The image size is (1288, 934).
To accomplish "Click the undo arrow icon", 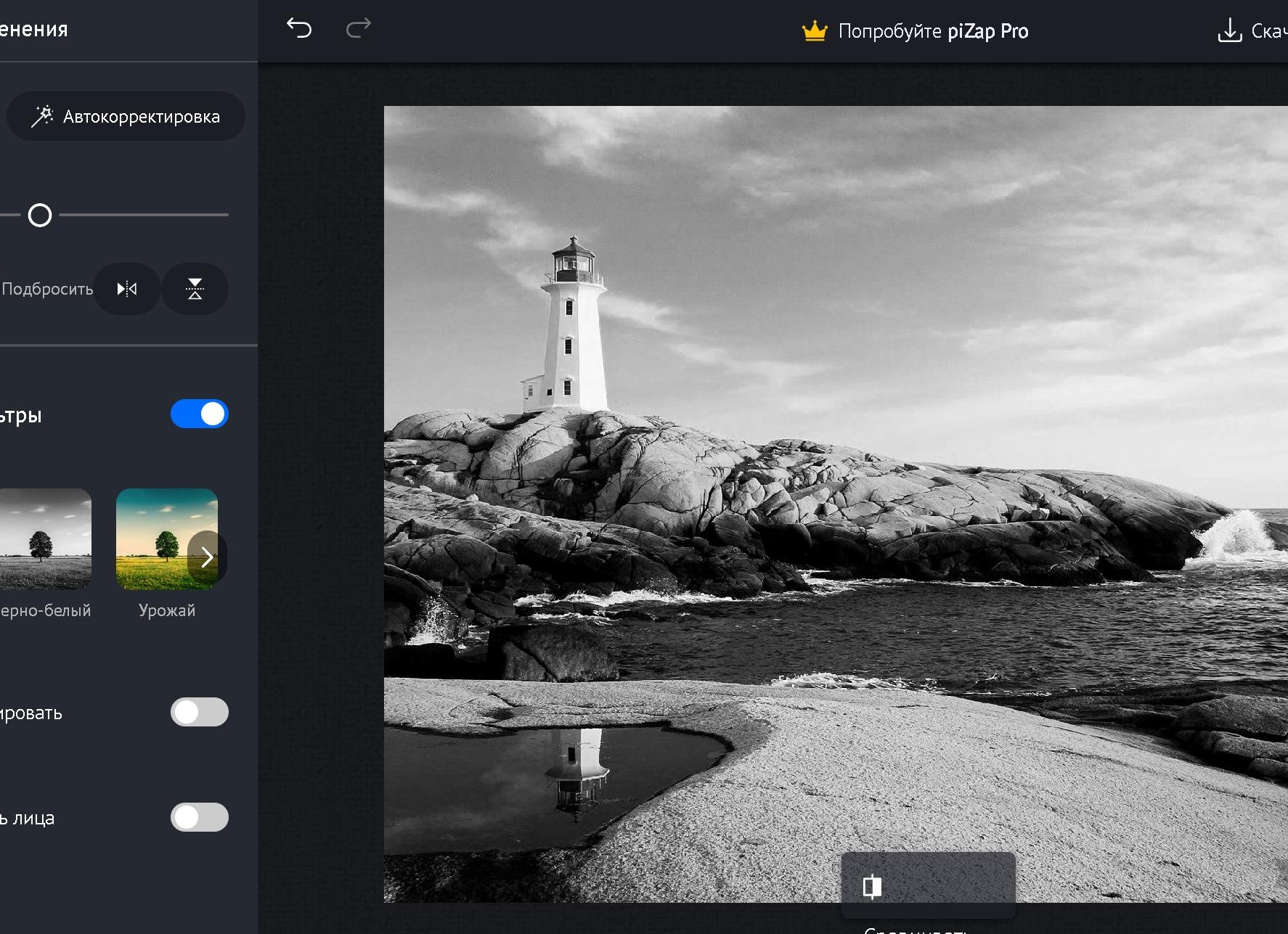I will tap(298, 28).
